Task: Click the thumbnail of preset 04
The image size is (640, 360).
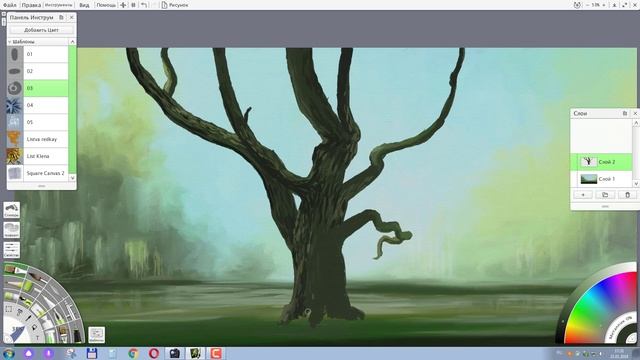Action: pos(15,105)
